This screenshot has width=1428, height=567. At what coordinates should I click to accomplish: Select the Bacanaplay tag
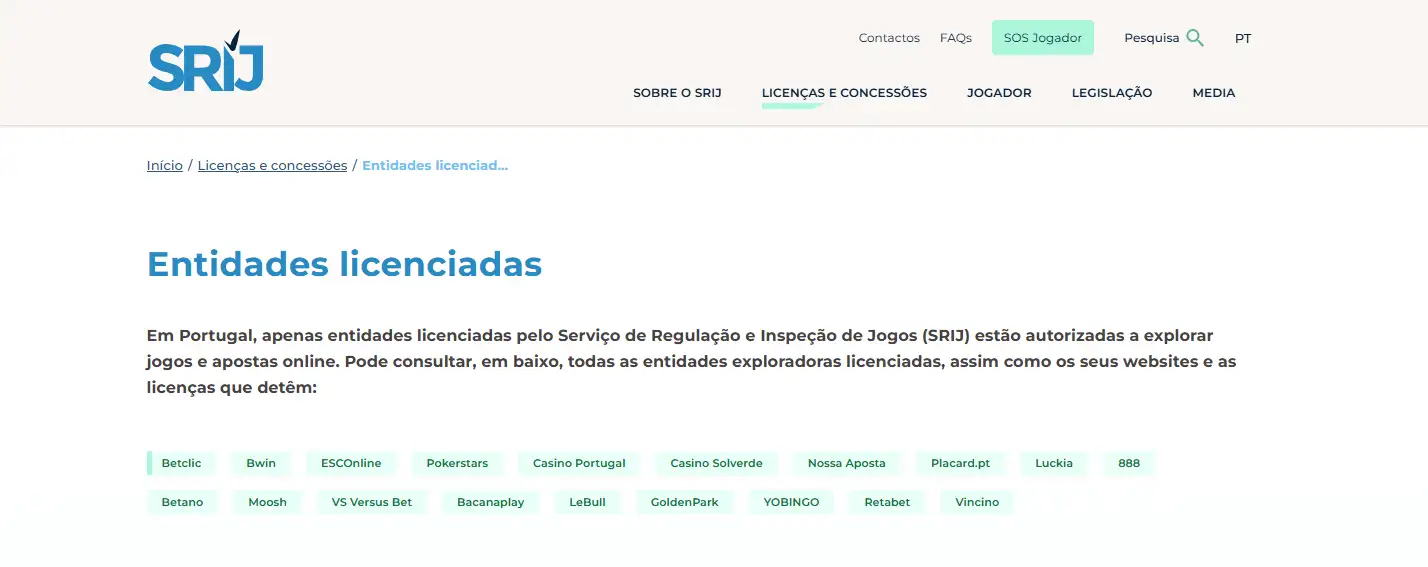point(490,502)
